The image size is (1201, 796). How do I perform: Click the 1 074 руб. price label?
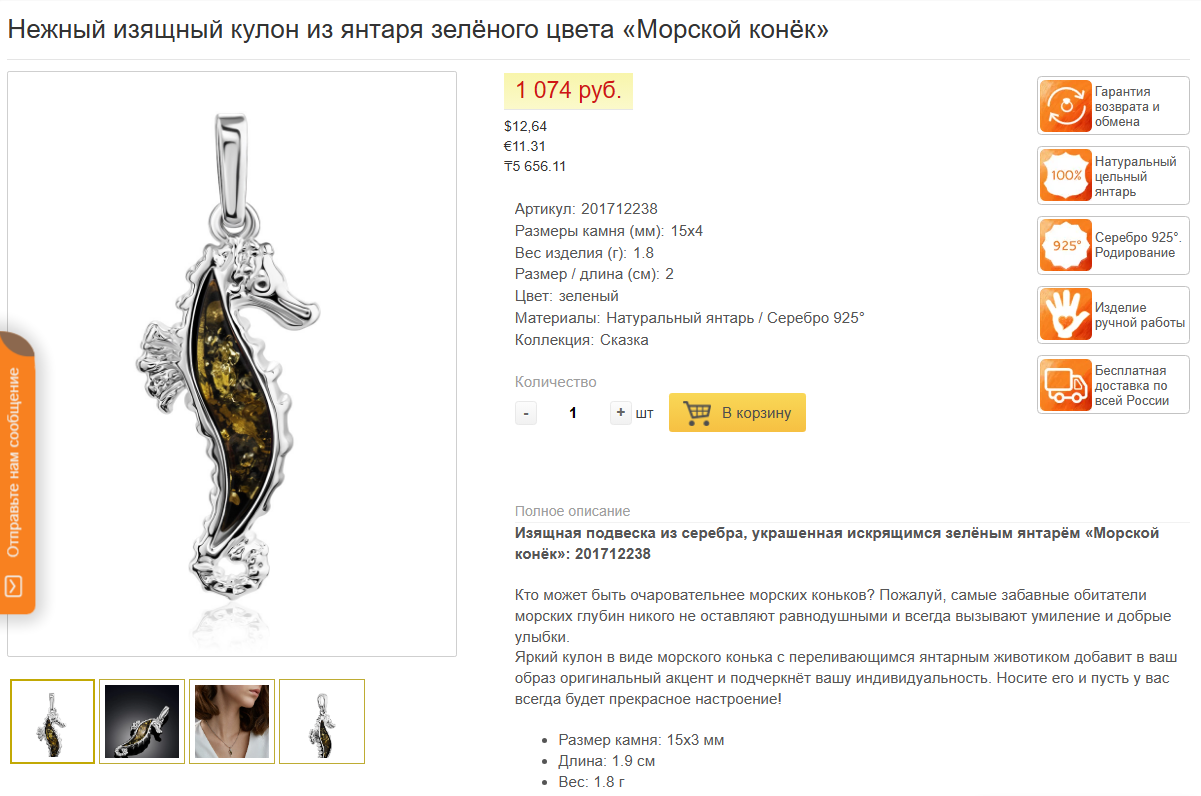pos(568,91)
